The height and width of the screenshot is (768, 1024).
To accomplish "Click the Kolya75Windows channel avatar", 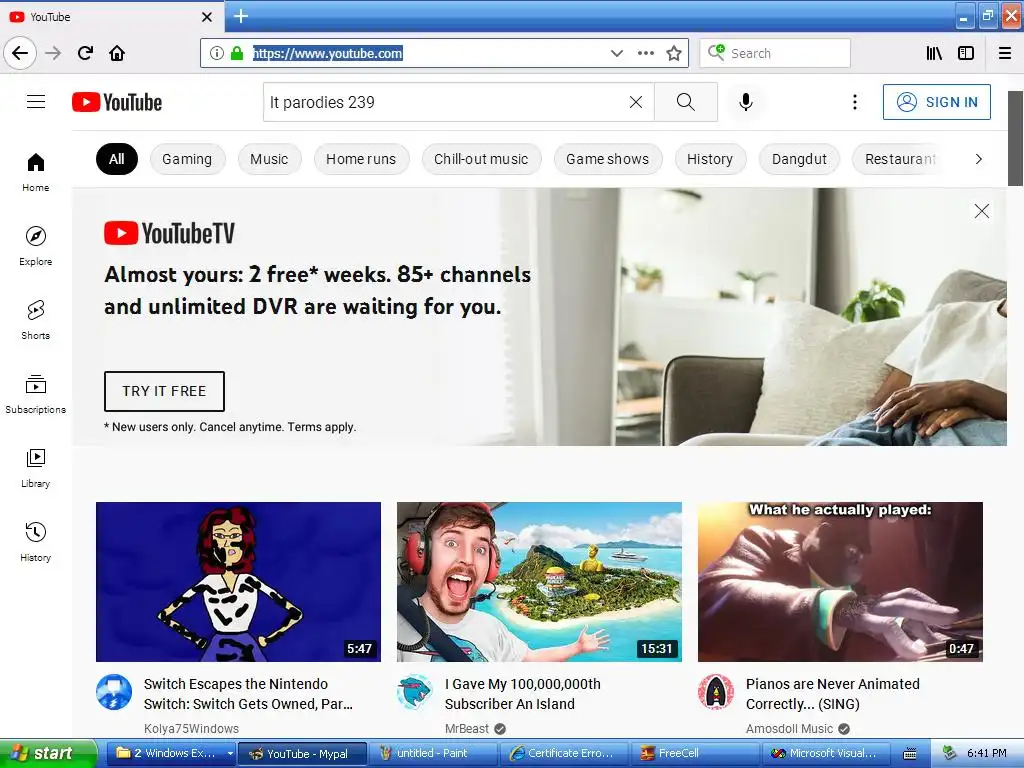I will pos(114,692).
